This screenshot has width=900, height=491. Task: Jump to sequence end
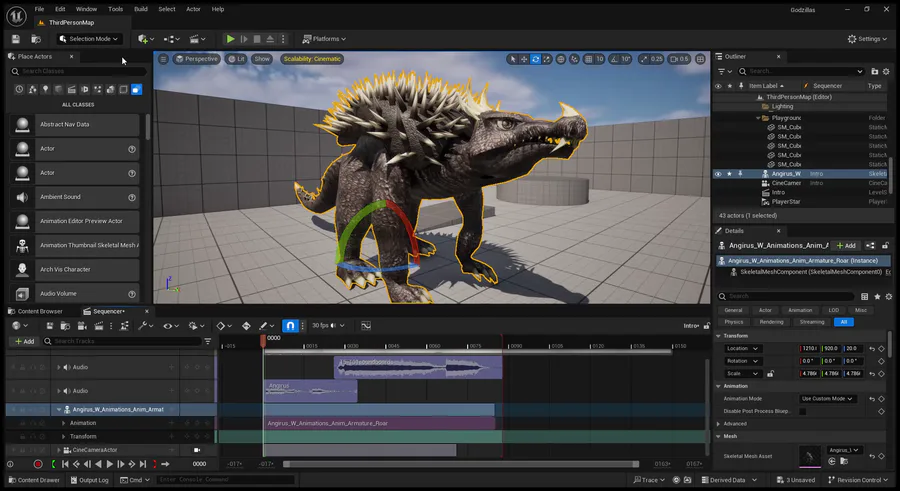143,464
